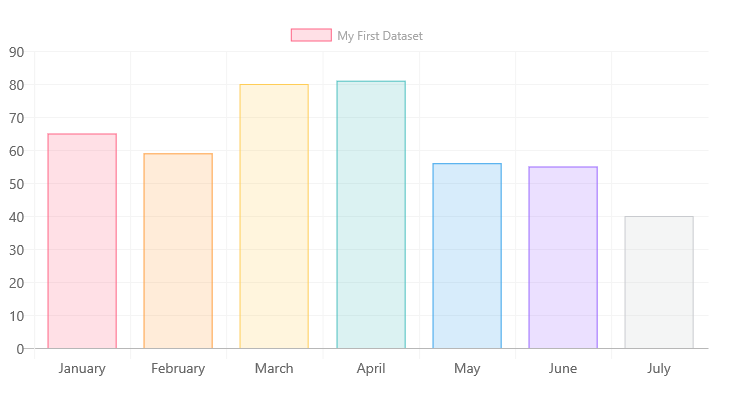Screen dimensions: 729x400
Task: Click the April x-axis label
Action: 371,368
